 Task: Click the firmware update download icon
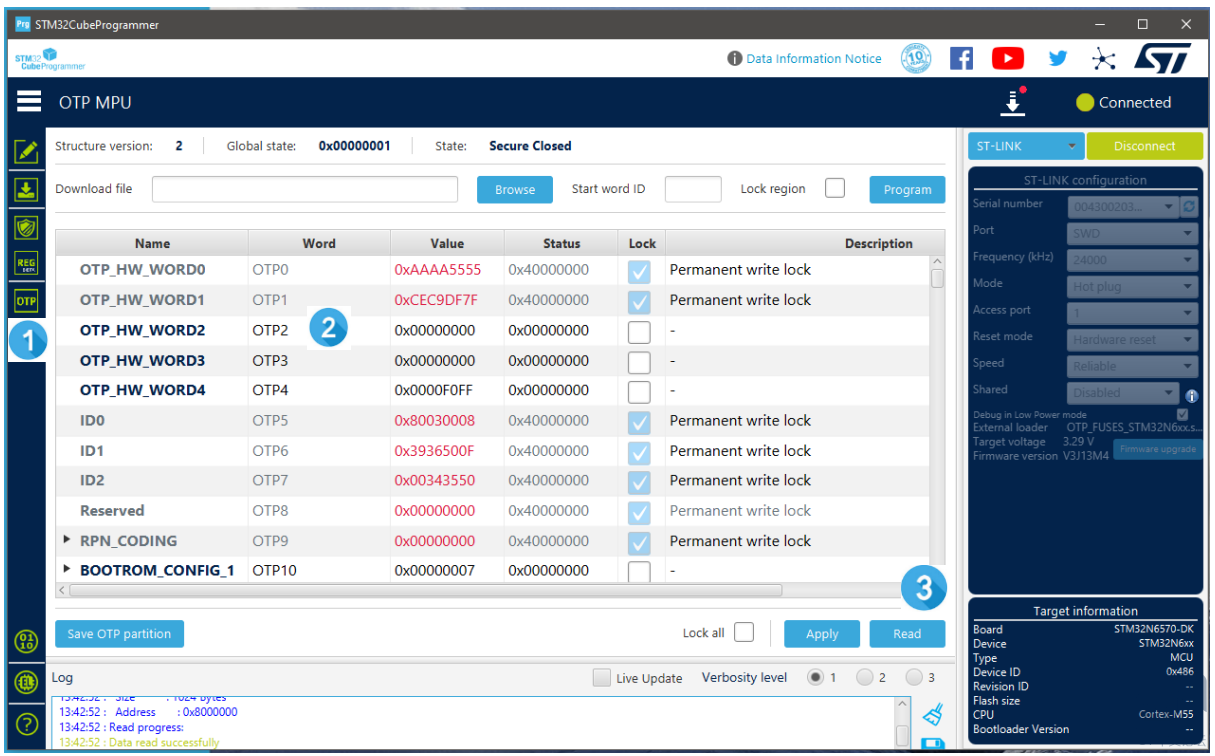coord(1014,102)
